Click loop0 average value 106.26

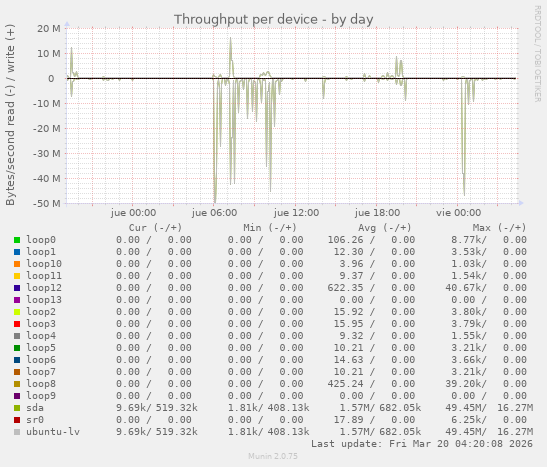pyautogui.click(x=345, y=240)
